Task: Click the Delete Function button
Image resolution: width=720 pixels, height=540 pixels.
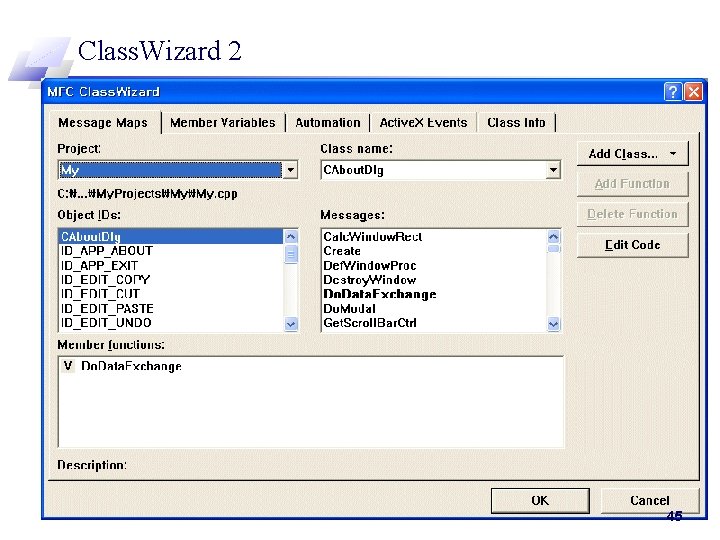Action: pos(632,214)
